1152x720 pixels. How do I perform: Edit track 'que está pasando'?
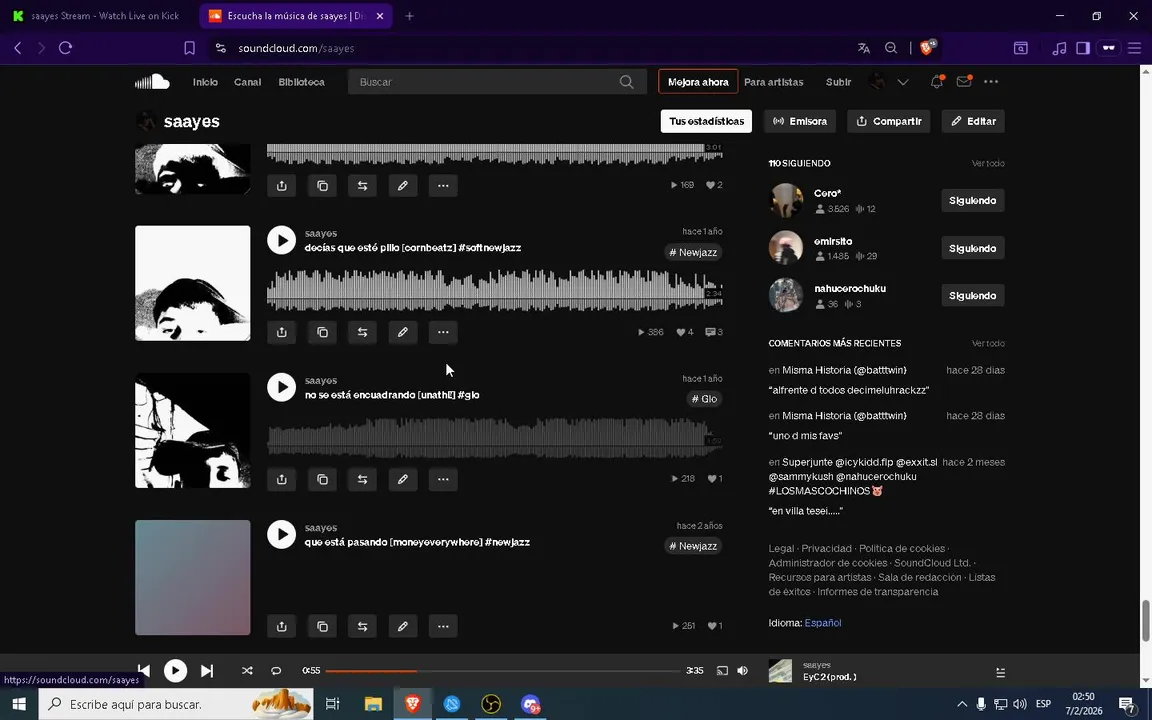403,626
